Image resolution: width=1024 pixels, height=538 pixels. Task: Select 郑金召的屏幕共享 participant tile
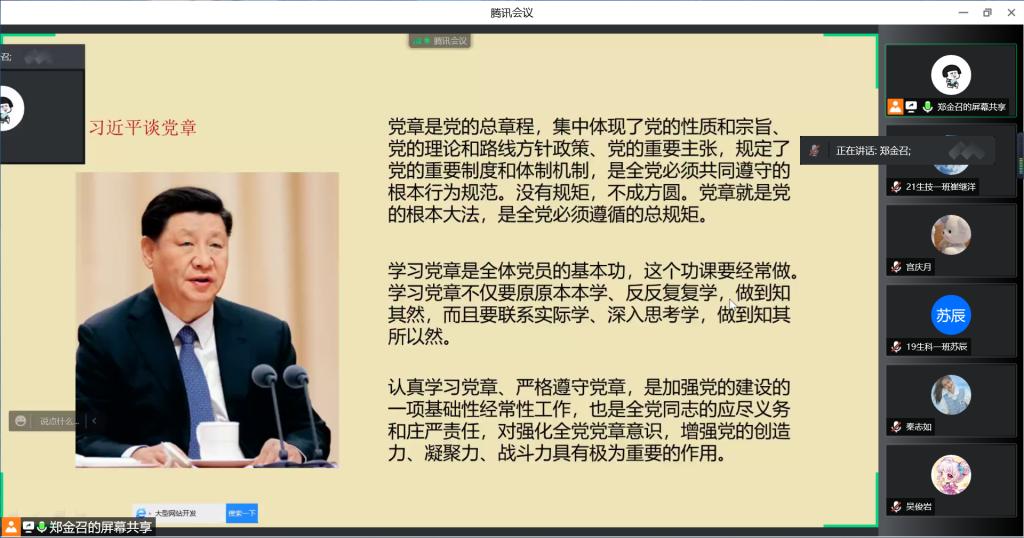pyautogui.click(x=950, y=81)
